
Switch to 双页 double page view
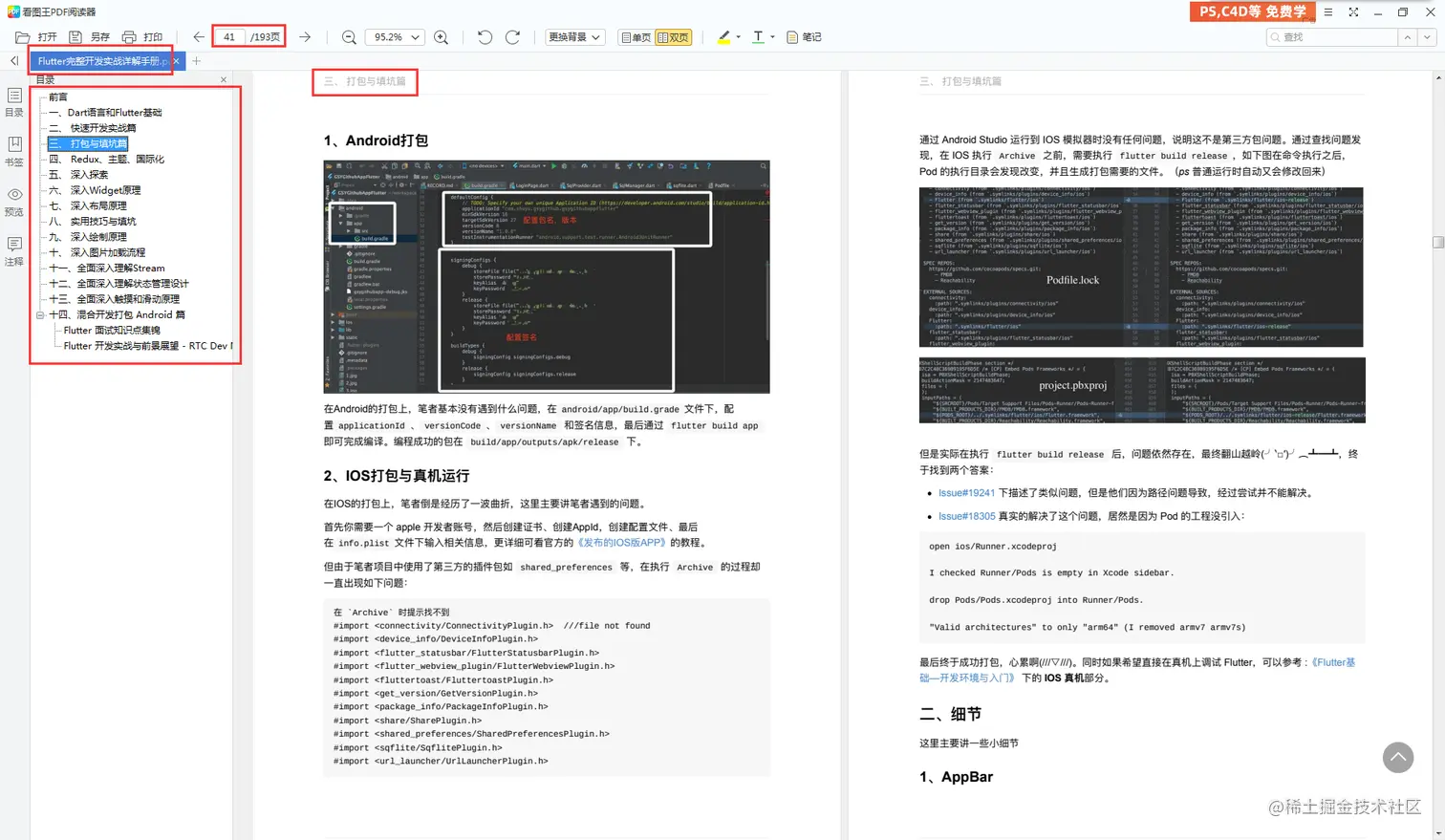[x=674, y=37]
